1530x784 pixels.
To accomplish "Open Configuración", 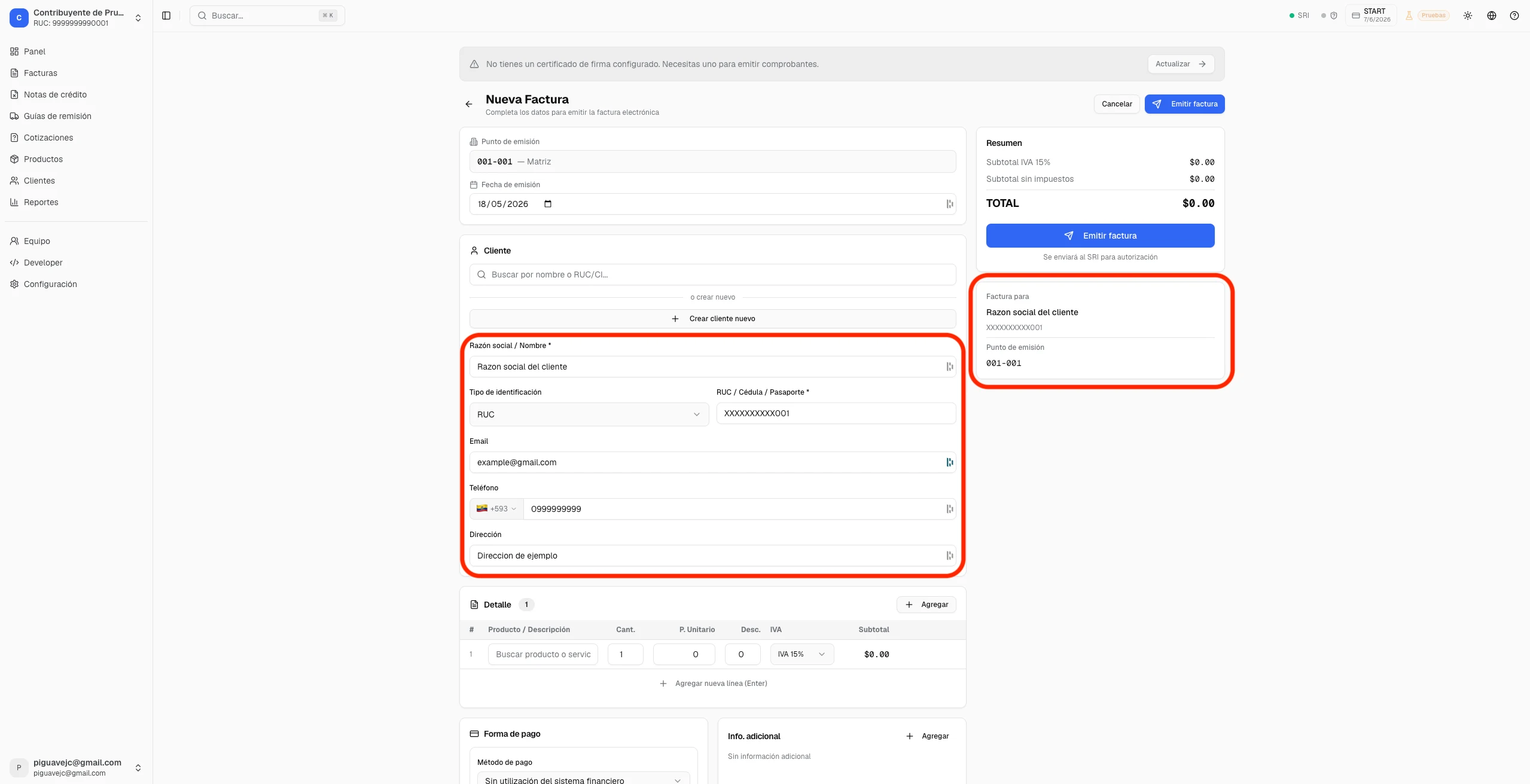I will tap(76, 284).
